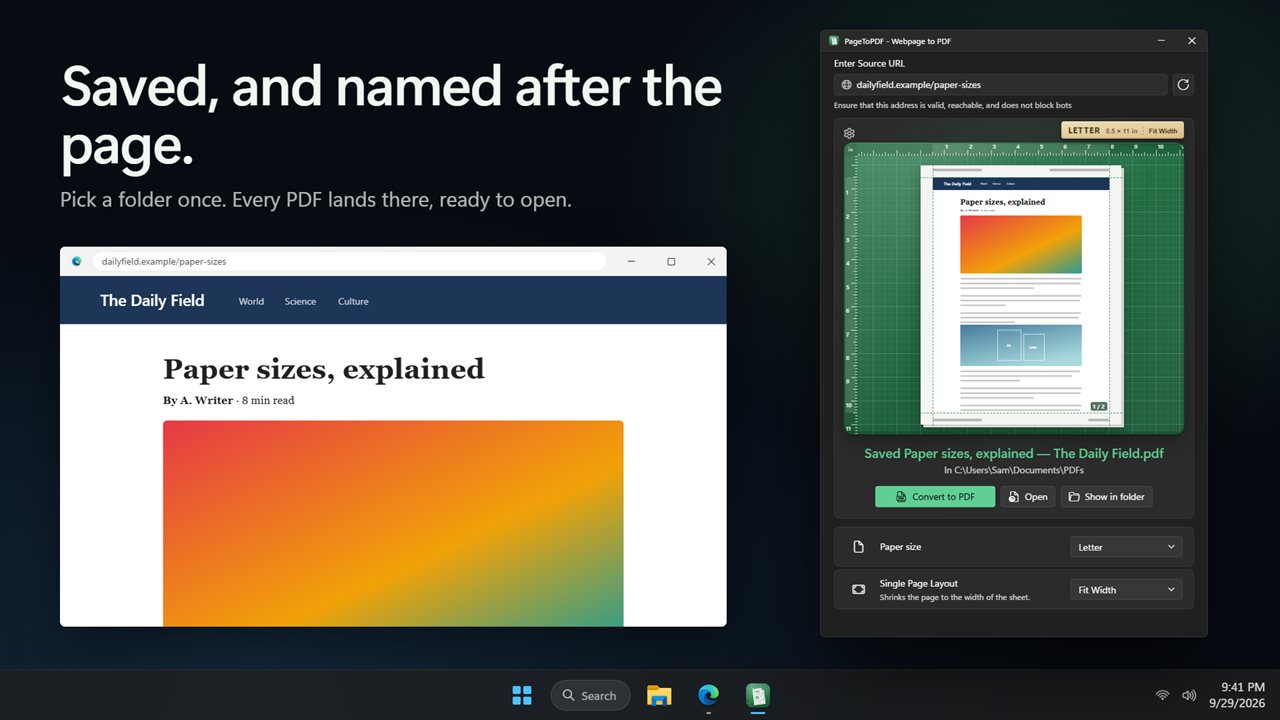Expand the Single Page Layout dropdown

coord(1126,590)
